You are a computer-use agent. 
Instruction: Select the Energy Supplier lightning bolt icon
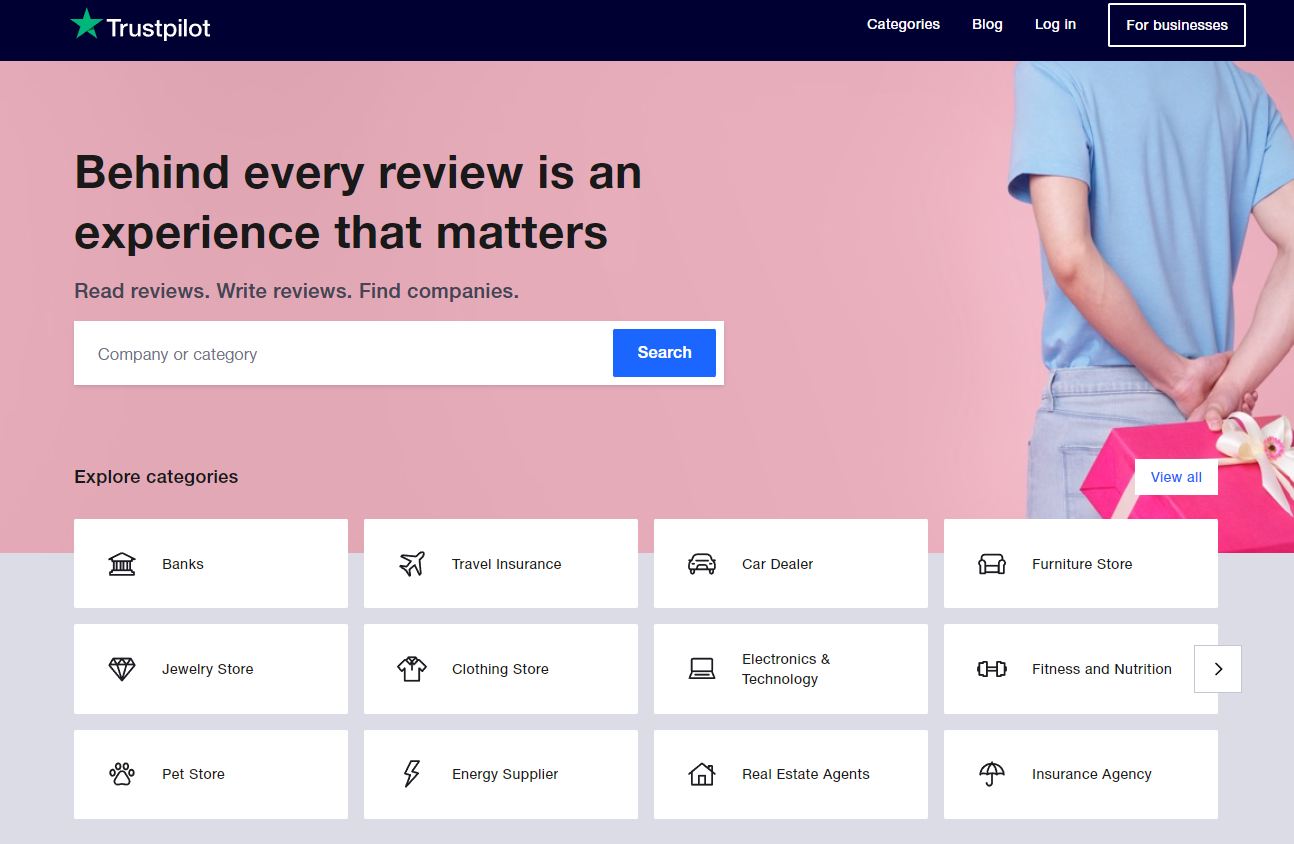coord(411,773)
